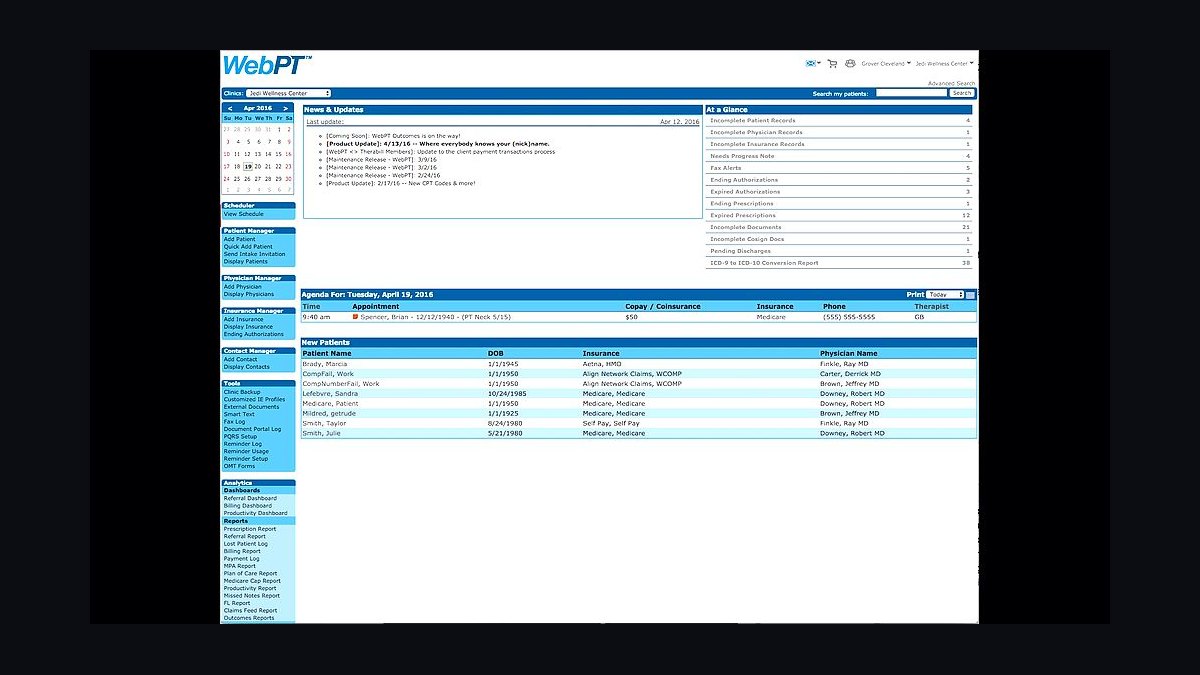Open Customized IE Profiles
Screen dimensions: 1200x675
254,400
